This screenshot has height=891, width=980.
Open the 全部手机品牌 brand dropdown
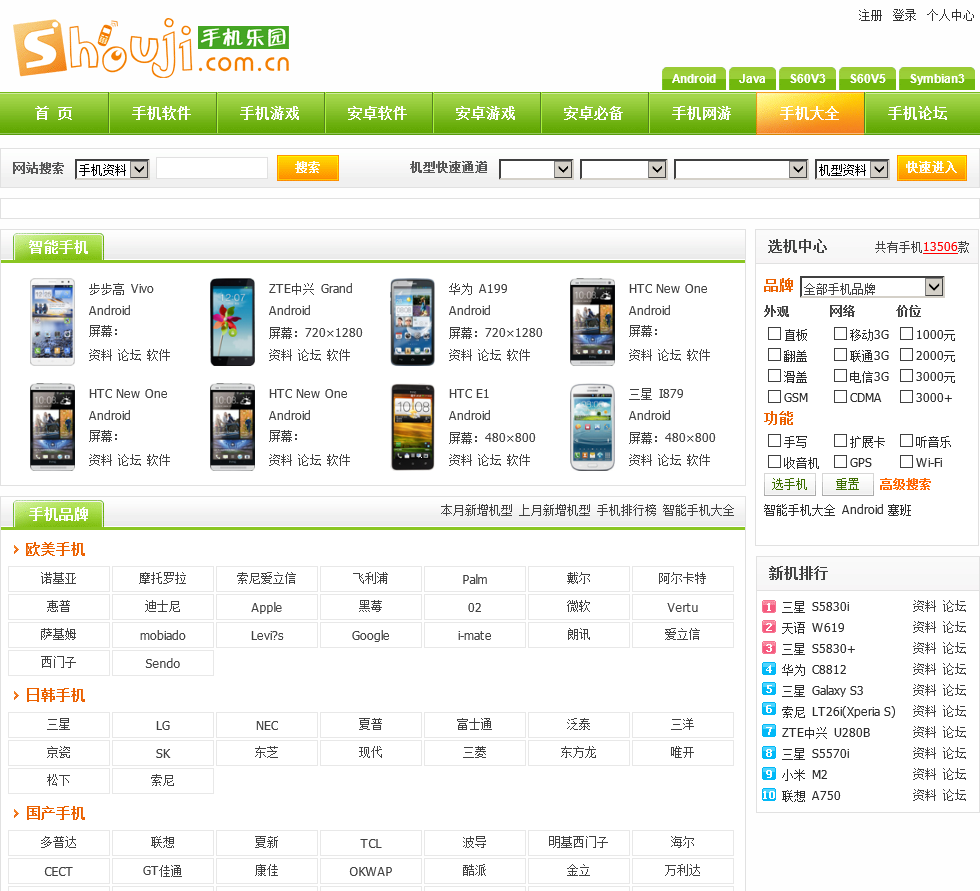[871, 287]
